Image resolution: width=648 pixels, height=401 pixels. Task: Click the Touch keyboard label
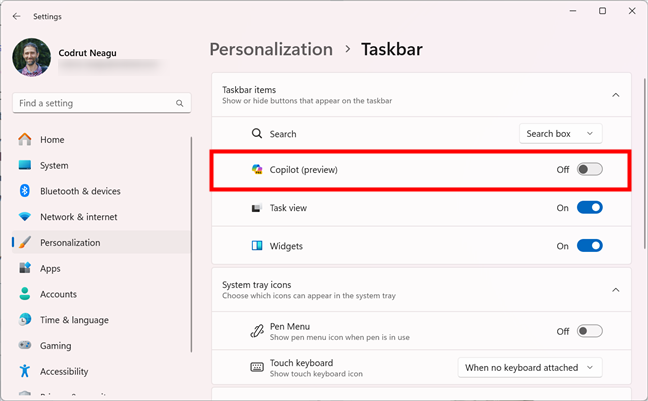301,363
